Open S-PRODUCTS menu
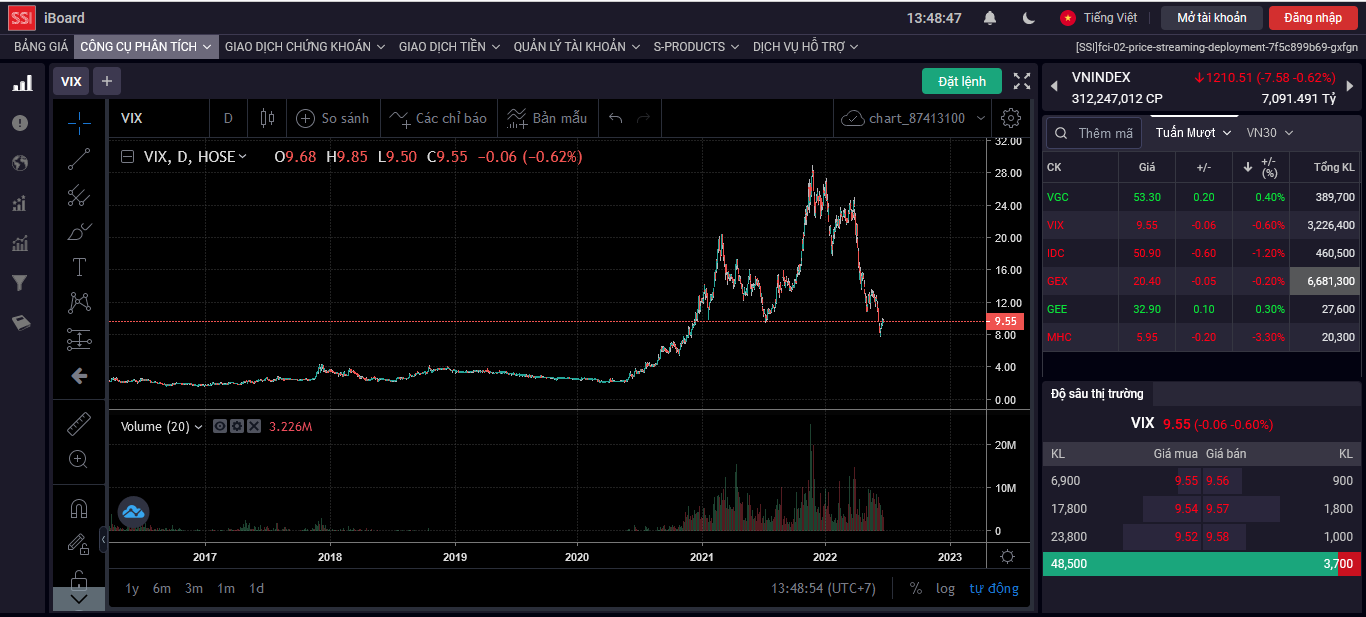 pyautogui.click(x=696, y=46)
